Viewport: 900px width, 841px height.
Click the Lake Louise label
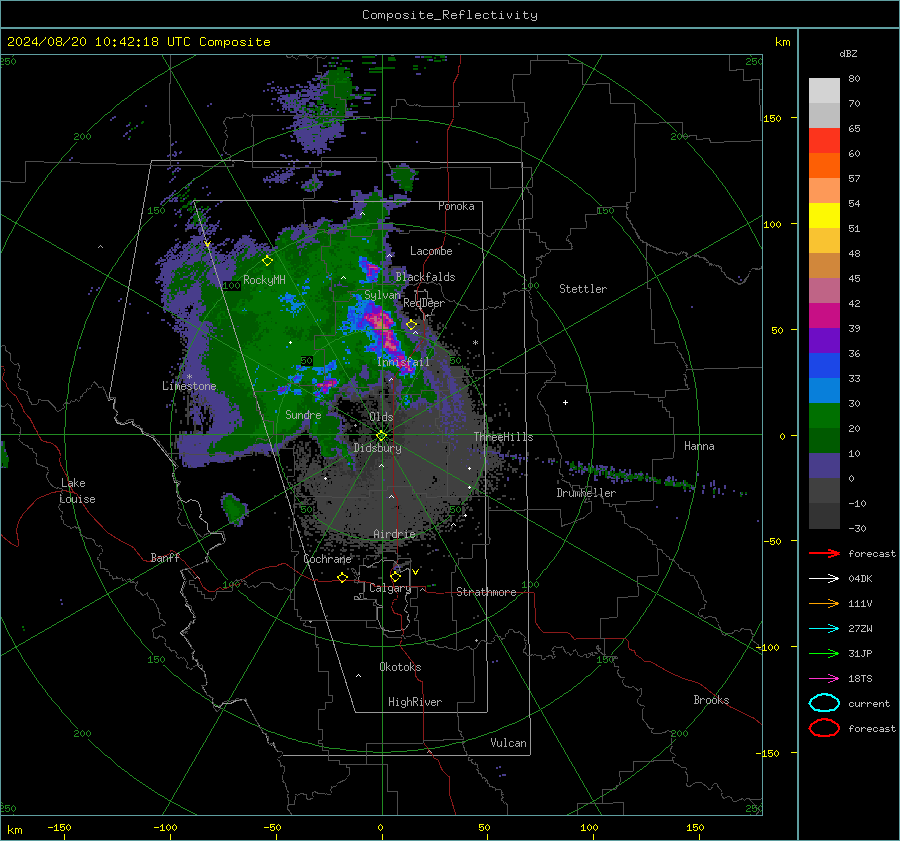[x=77, y=491]
